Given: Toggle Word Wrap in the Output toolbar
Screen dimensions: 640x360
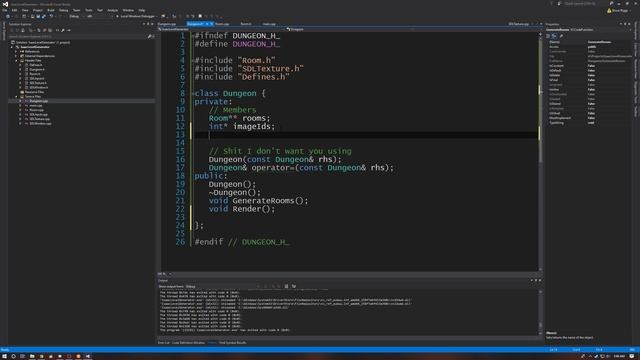Looking at the screenshot, I should (x=294, y=287).
